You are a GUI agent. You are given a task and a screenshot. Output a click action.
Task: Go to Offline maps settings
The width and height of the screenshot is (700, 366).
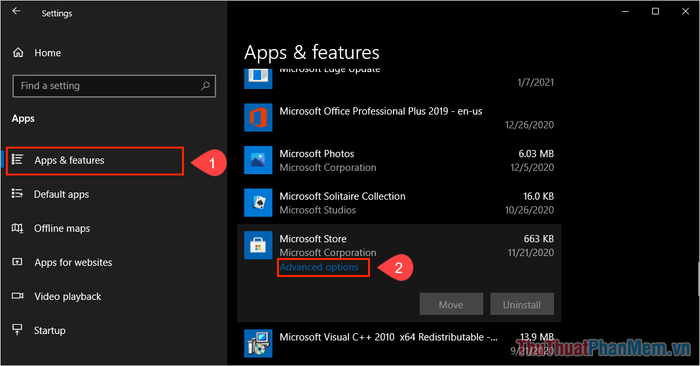pyautogui.click(x=50, y=229)
